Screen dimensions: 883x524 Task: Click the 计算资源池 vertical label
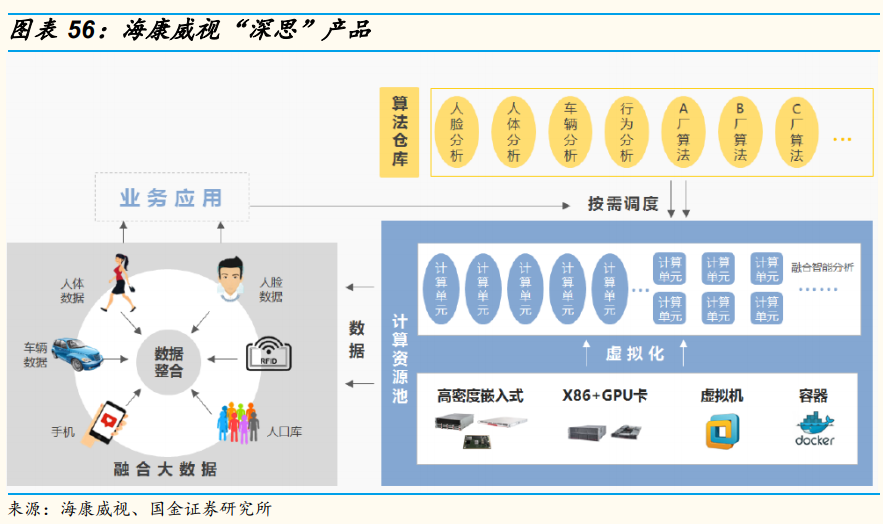click(399, 359)
